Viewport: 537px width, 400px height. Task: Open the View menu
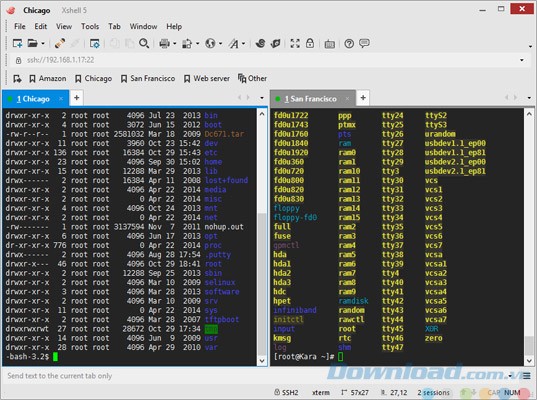64,26
